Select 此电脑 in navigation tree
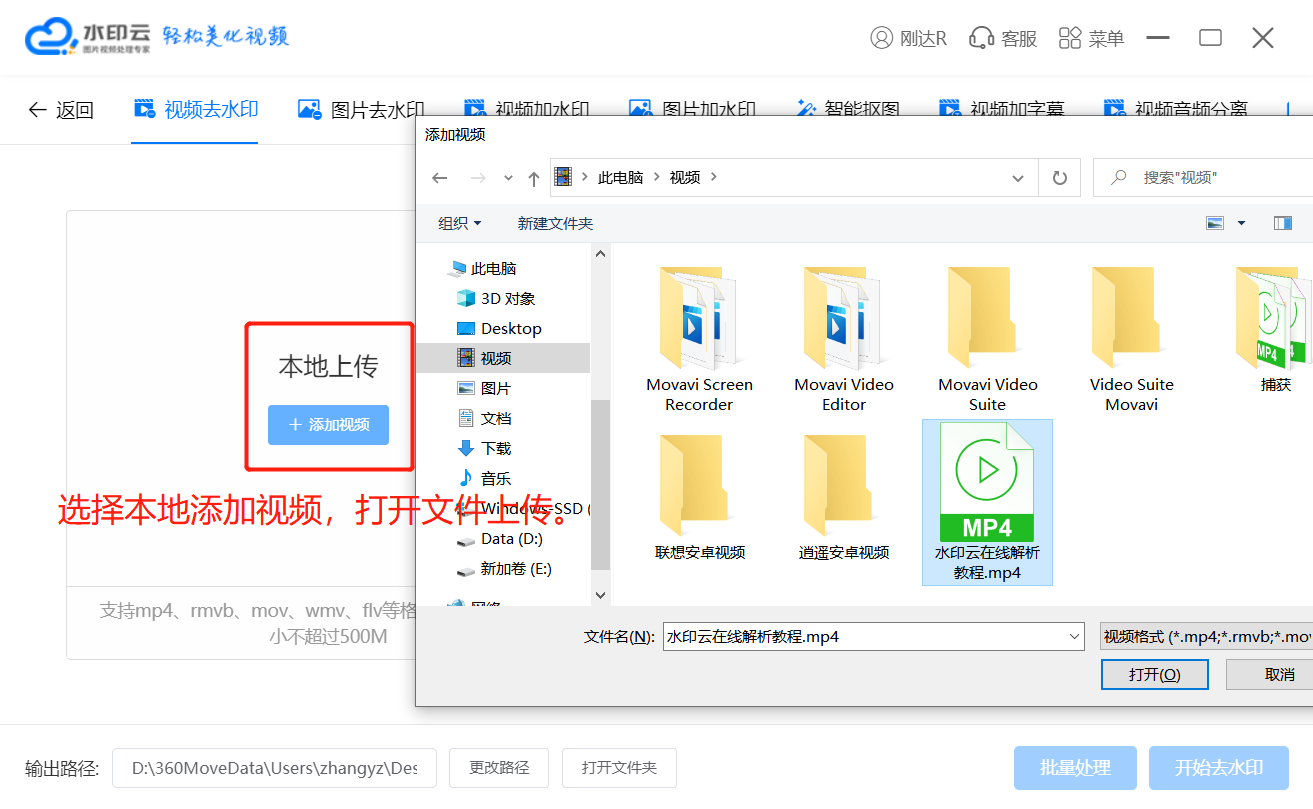The width and height of the screenshot is (1313, 809). tap(494, 268)
